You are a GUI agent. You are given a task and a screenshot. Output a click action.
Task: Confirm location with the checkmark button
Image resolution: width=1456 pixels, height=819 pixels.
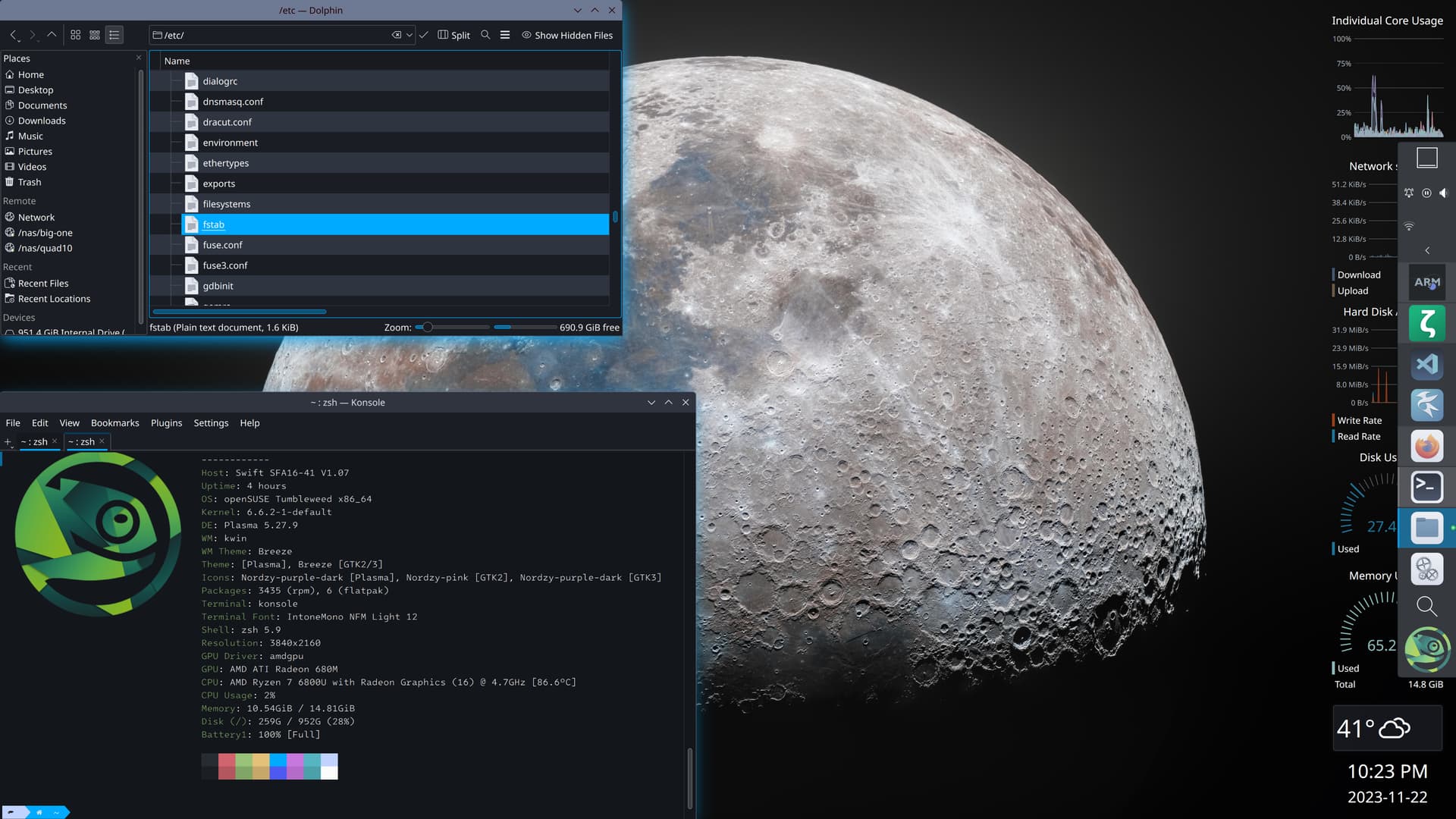(424, 35)
